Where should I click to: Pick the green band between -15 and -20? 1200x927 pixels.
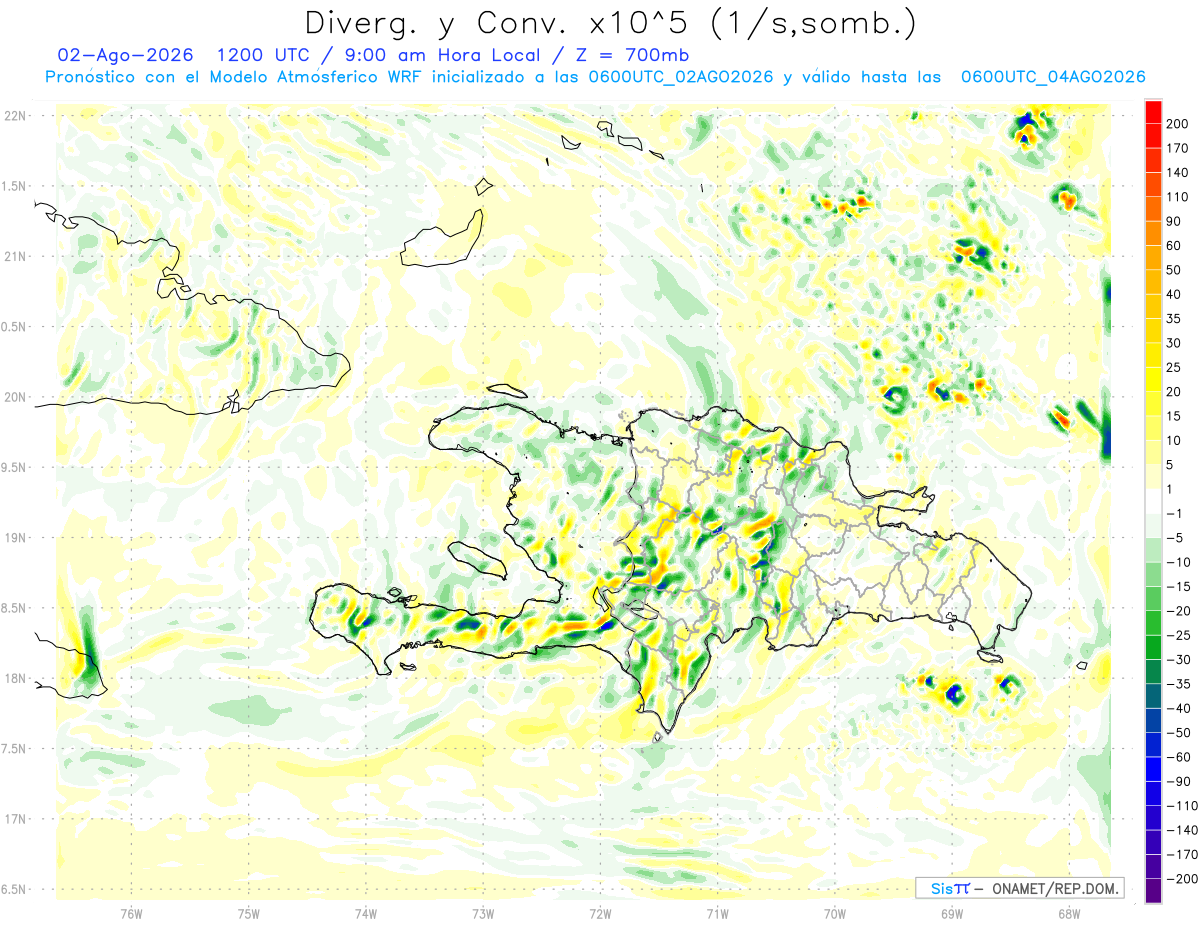coord(1153,600)
